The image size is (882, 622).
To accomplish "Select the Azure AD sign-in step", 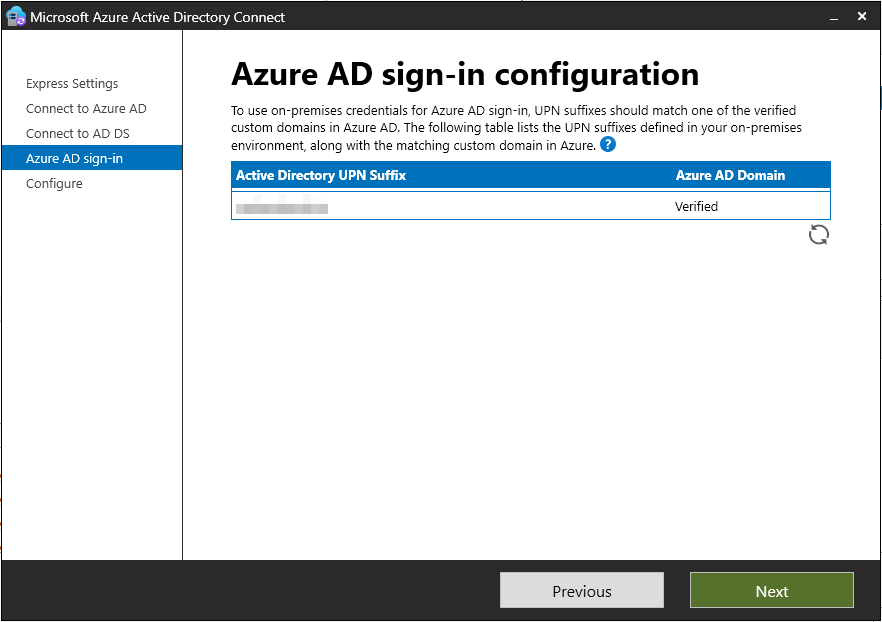I will click(92, 158).
